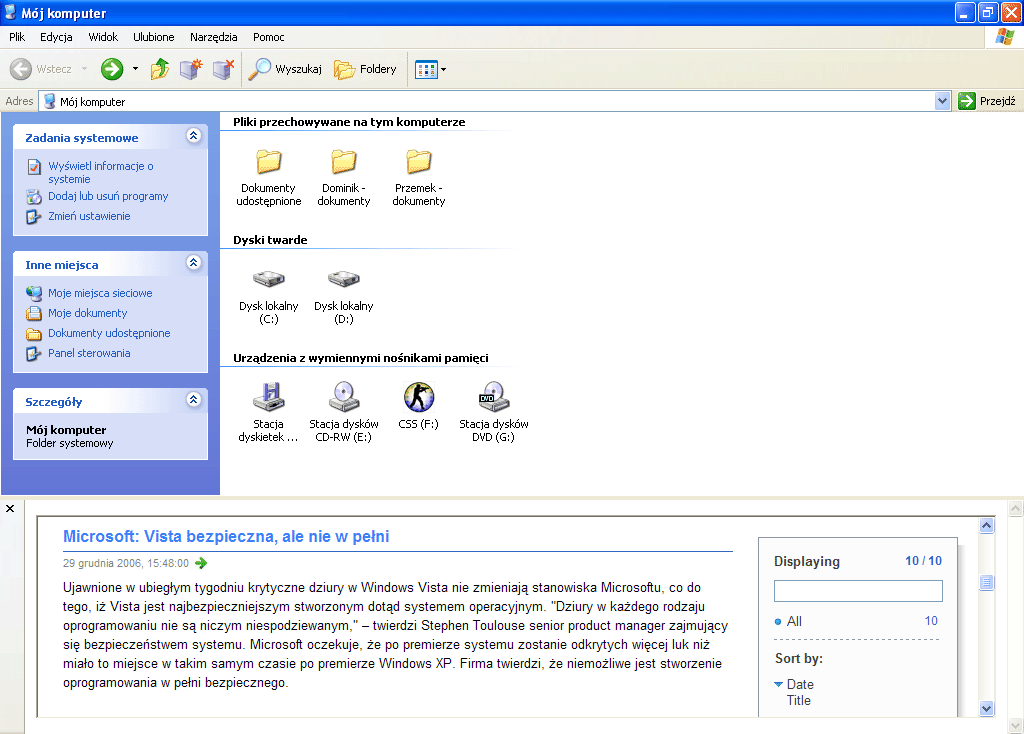Open Moje dokumenty in sidebar
This screenshot has height=734, width=1024.
click(x=88, y=313)
